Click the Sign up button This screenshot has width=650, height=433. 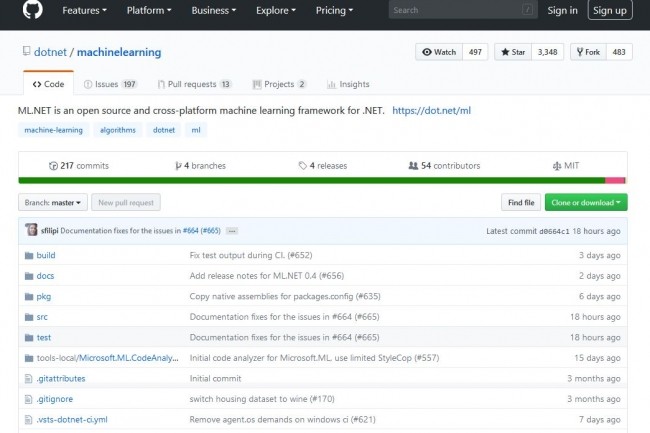point(610,10)
